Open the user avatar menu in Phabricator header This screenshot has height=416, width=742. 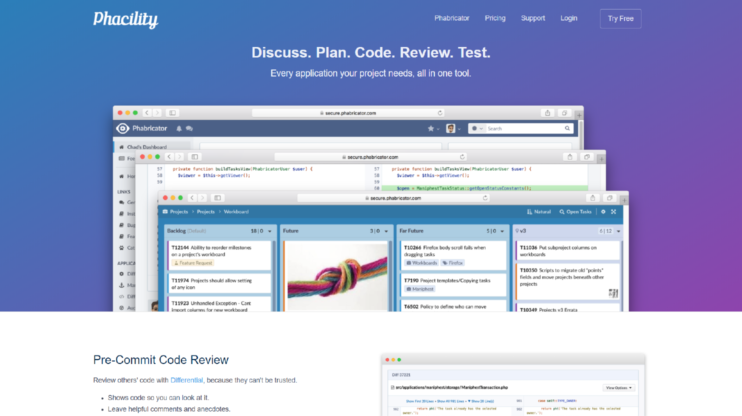(453, 128)
